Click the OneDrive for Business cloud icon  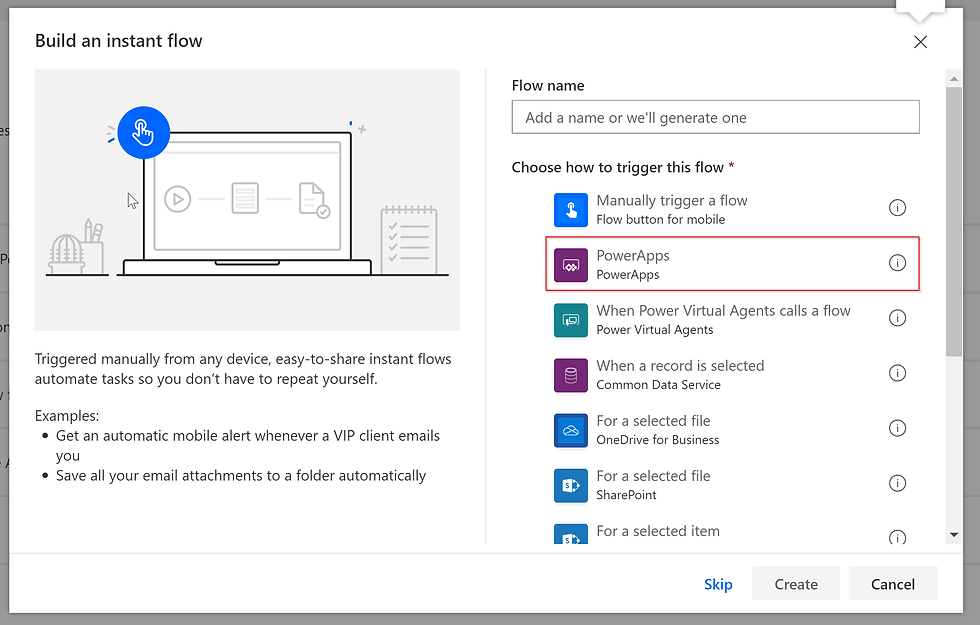click(x=571, y=430)
